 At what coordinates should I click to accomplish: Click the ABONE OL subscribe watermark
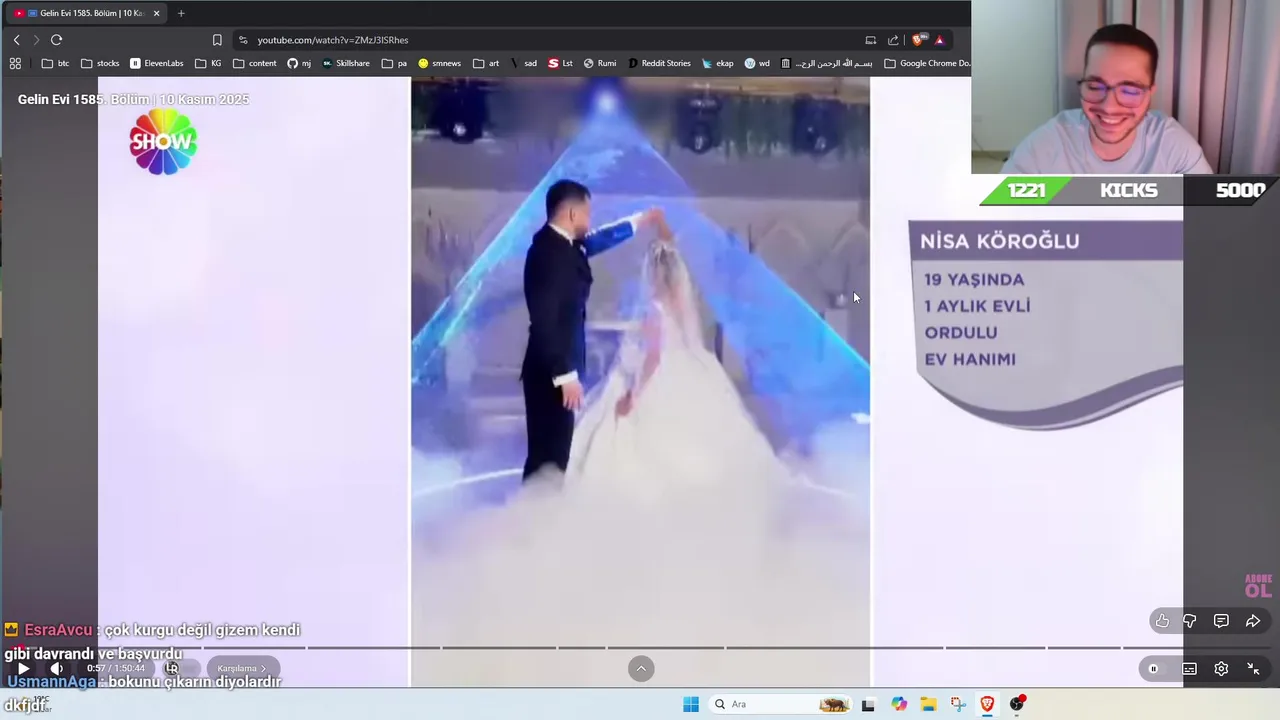[x=1258, y=586]
